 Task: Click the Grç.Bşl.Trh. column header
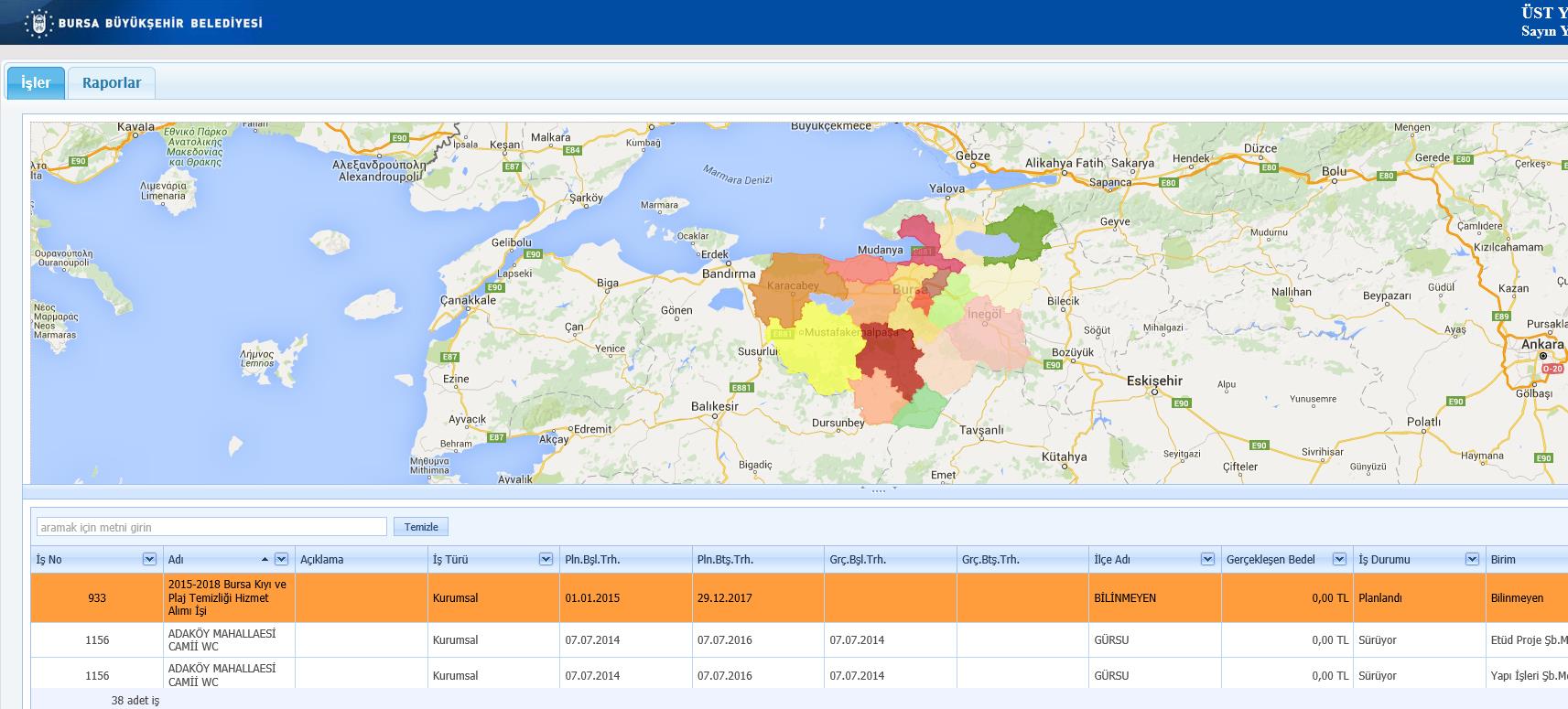(x=890, y=559)
